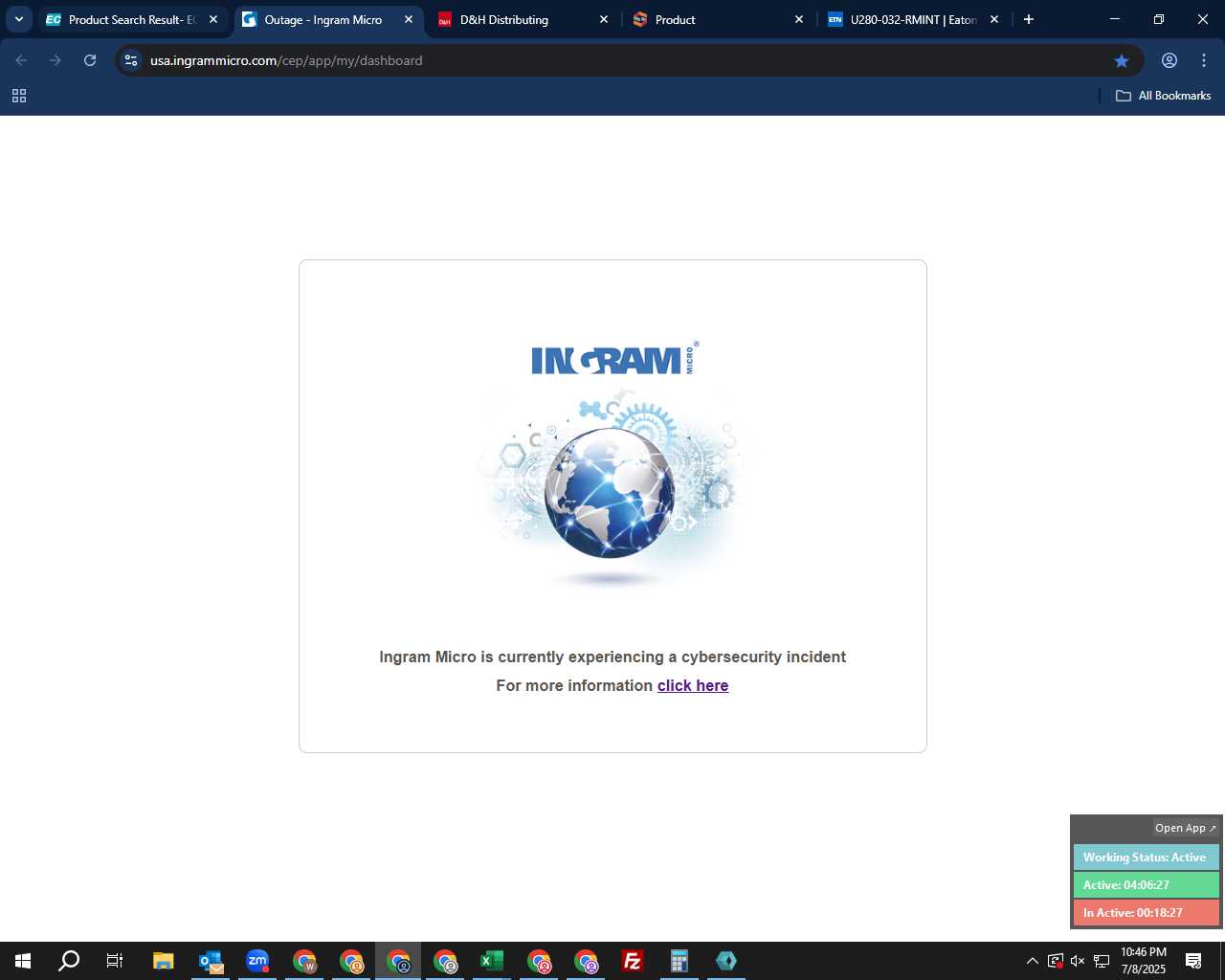Image resolution: width=1225 pixels, height=980 pixels.
Task: Open FileZilla from the taskbar
Action: click(x=633, y=961)
